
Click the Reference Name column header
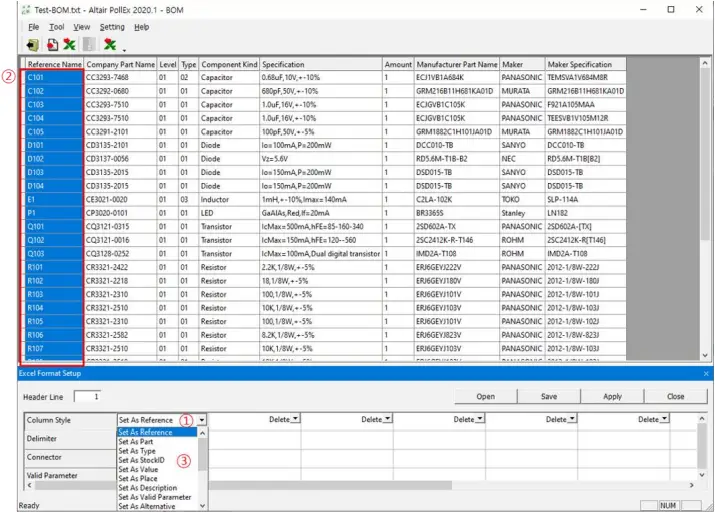point(54,64)
